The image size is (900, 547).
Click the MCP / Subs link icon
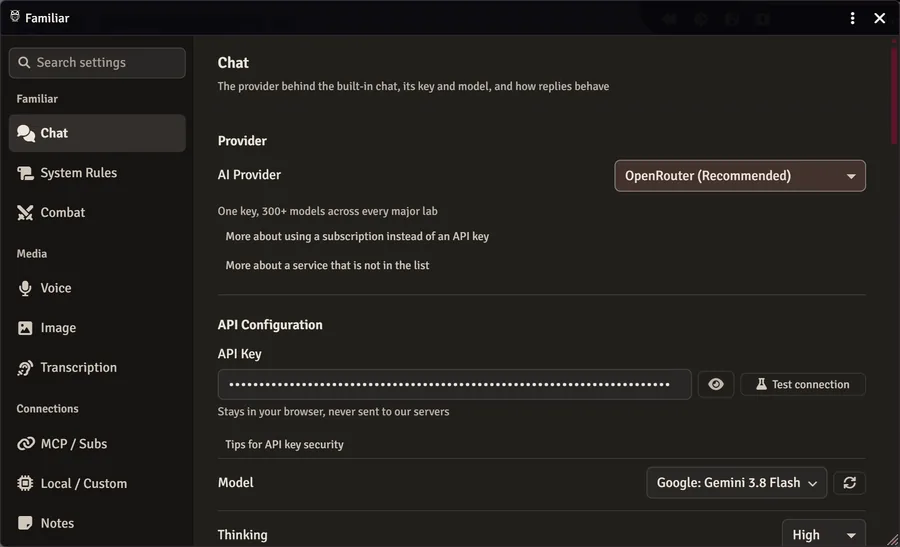pyautogui.click(x=25, y=444)
